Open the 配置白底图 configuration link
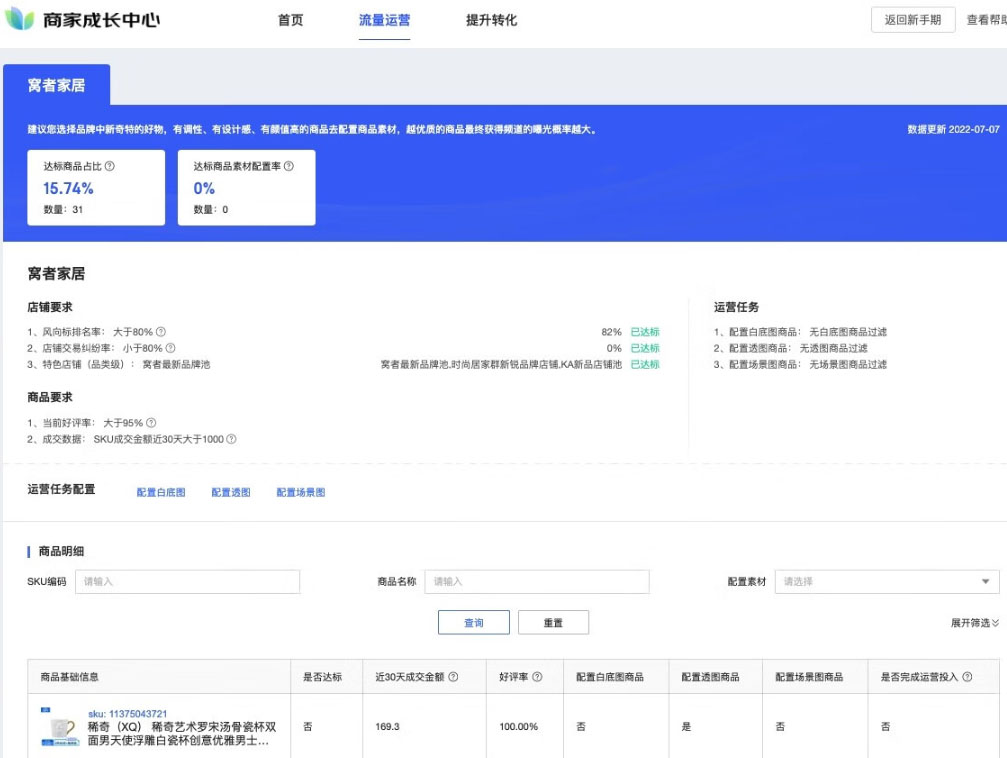The image size is (1007, 758). pyautogui.click(x=162, y=492)
